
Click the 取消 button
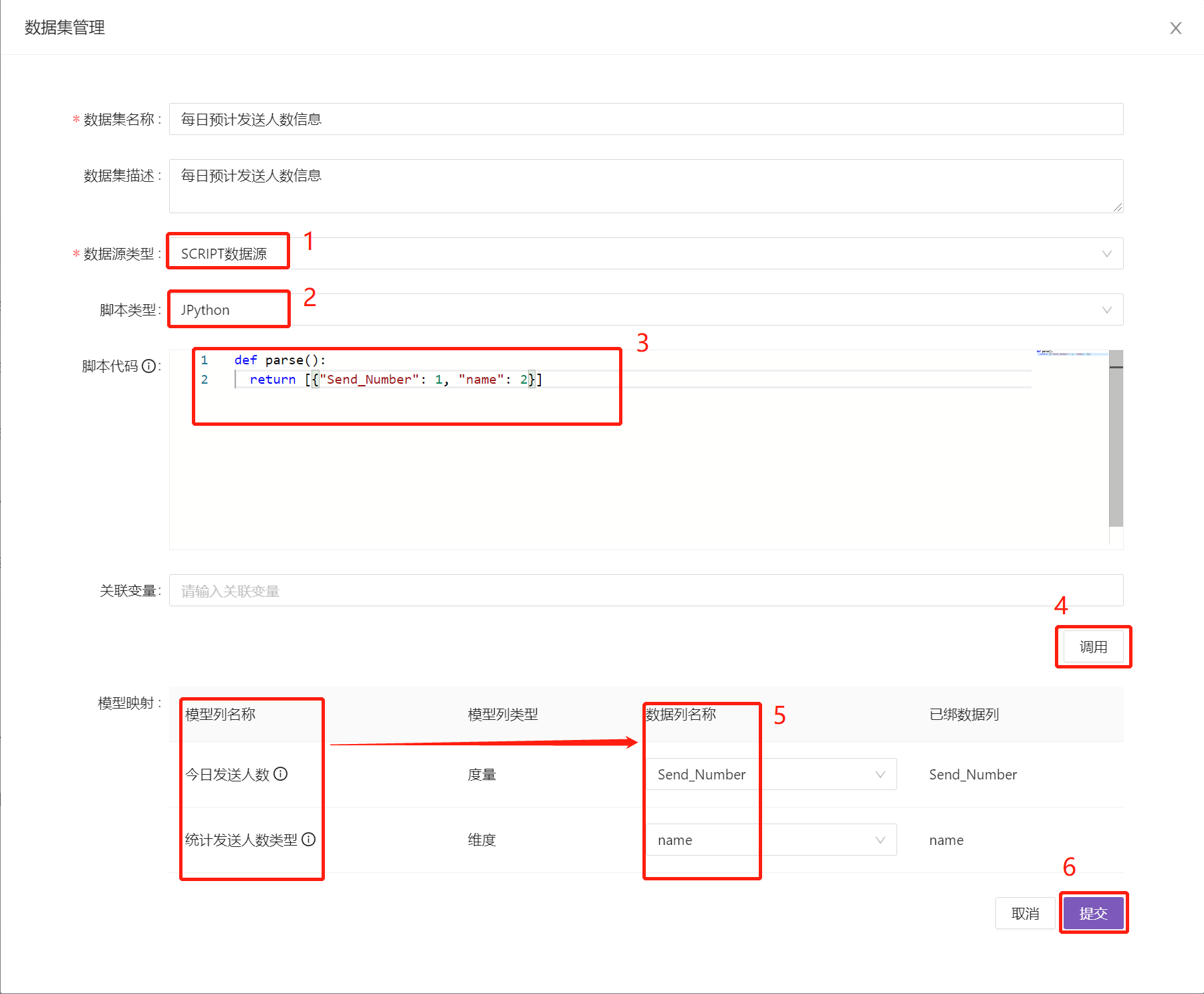point(1025,913)
